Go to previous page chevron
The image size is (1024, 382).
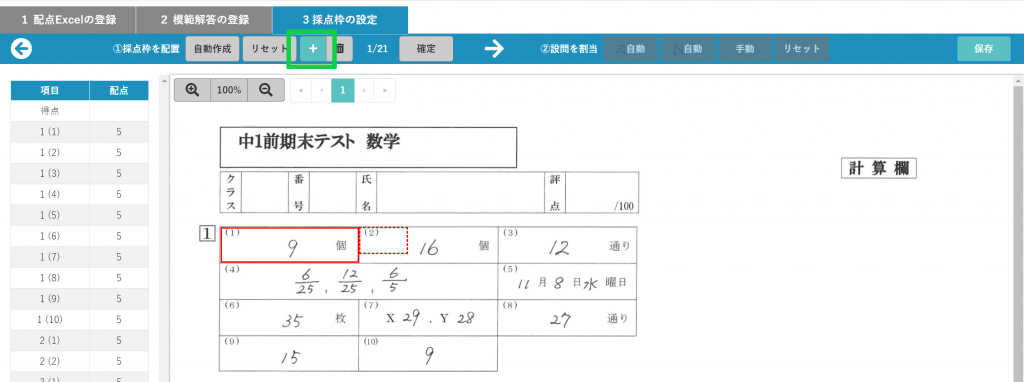(321, 91)
